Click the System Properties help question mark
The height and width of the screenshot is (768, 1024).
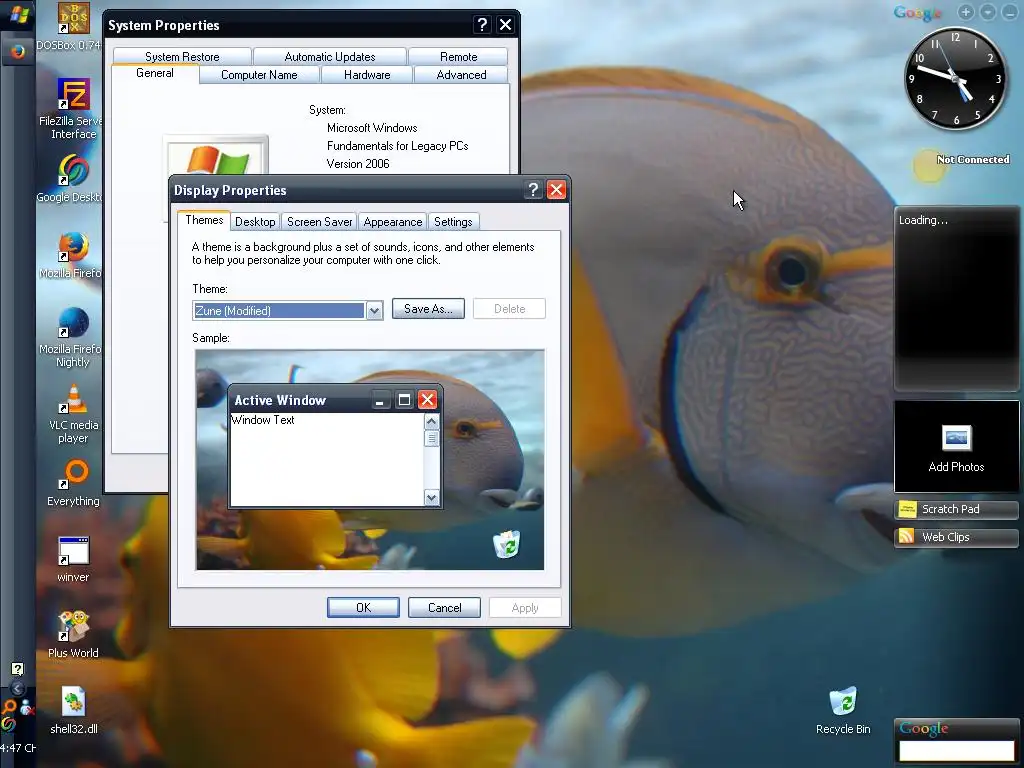(x=482, y=25)
